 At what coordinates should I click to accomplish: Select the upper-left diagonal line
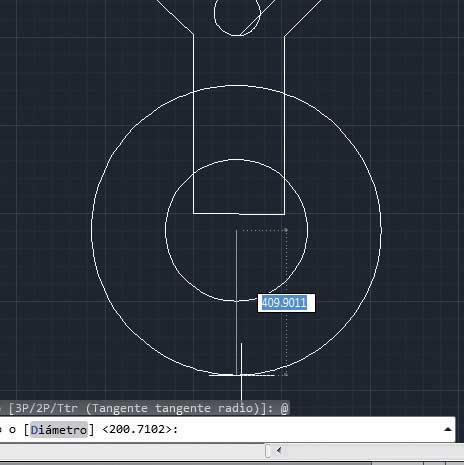173,17
